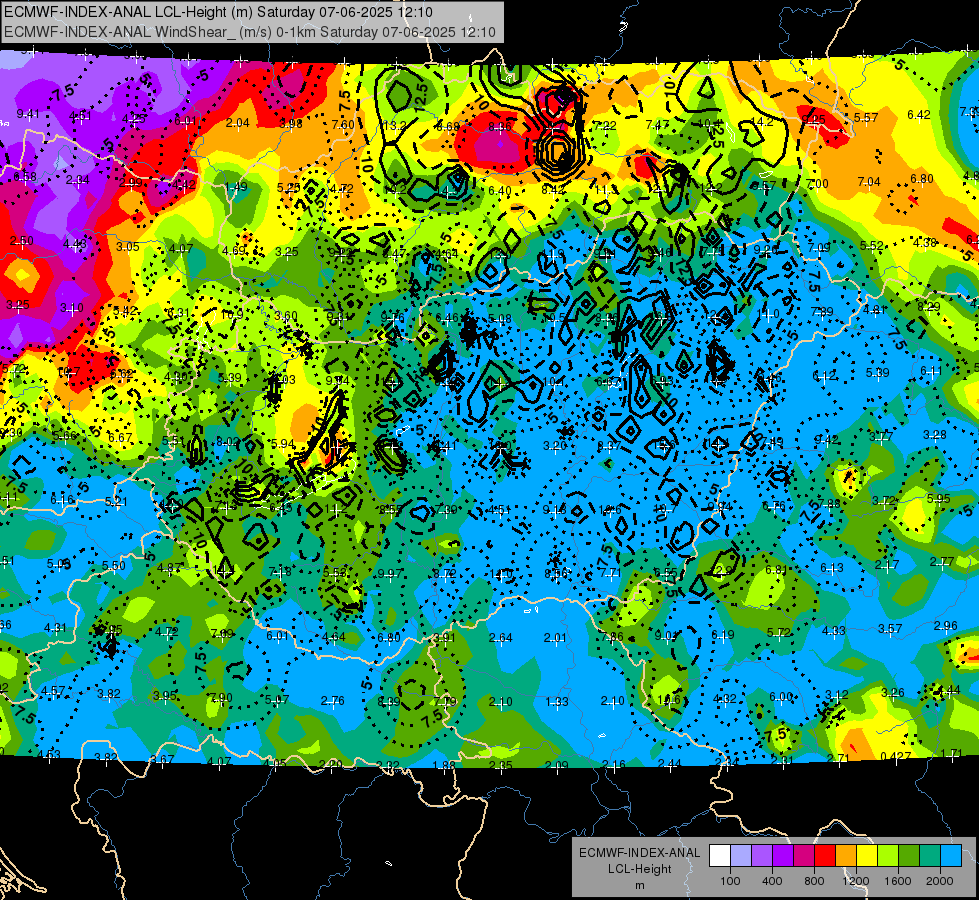Screen dimensions: 979x900
Task: Click the legend tick label 1200
Action: 855,881
